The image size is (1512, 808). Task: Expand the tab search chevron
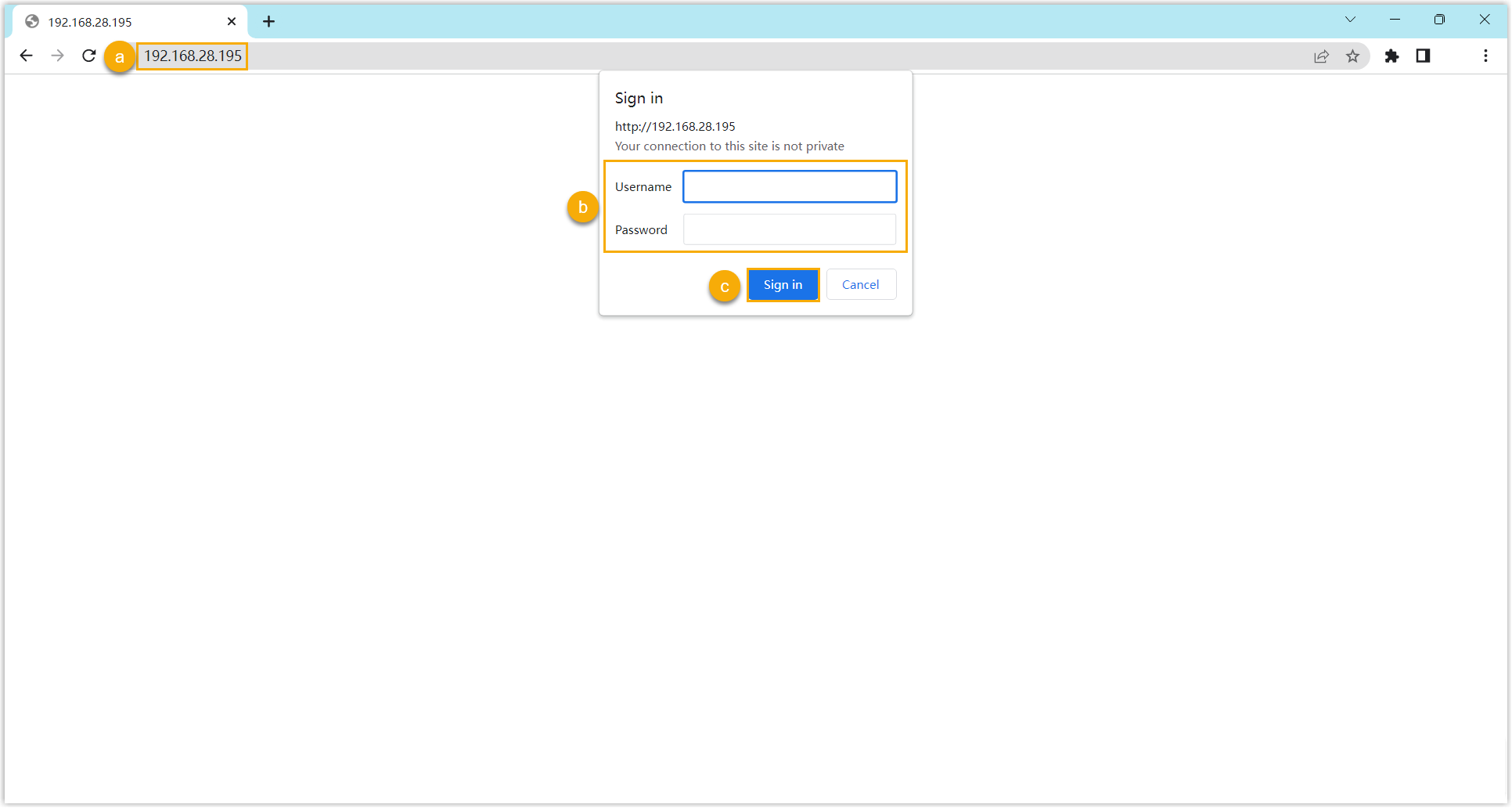1350,20
